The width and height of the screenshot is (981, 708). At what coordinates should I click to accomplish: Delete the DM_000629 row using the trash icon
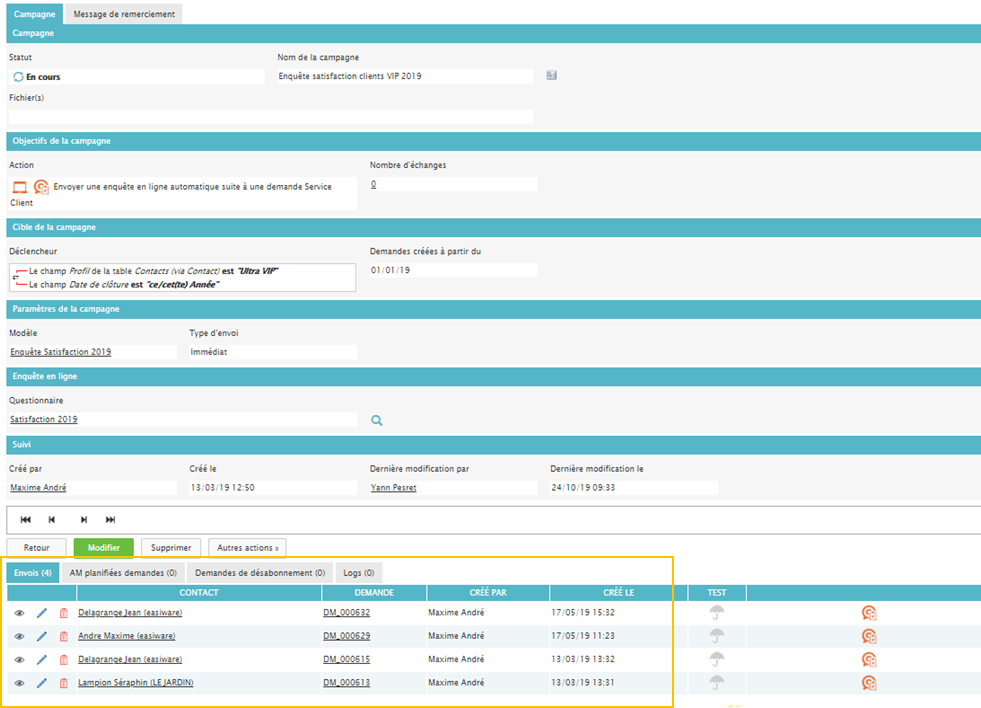click(x=63, y=636)
